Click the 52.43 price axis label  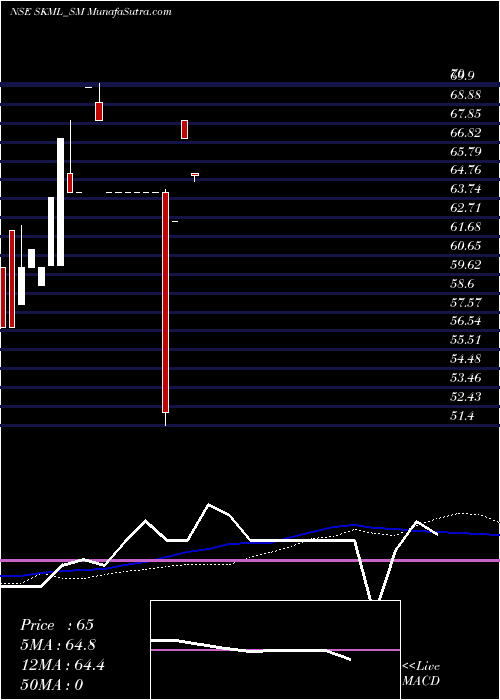point(466,397)
